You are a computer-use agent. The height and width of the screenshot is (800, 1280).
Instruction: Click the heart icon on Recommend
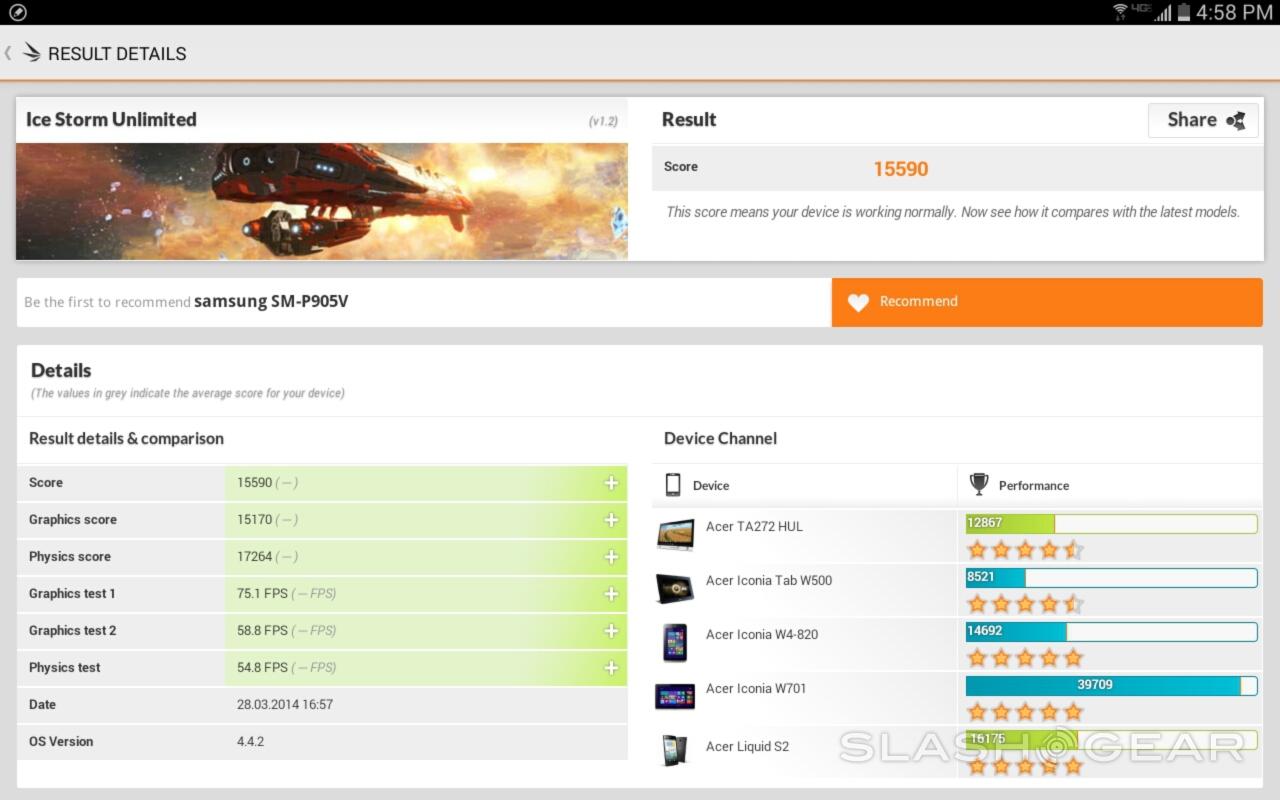[x=858, y=302]
